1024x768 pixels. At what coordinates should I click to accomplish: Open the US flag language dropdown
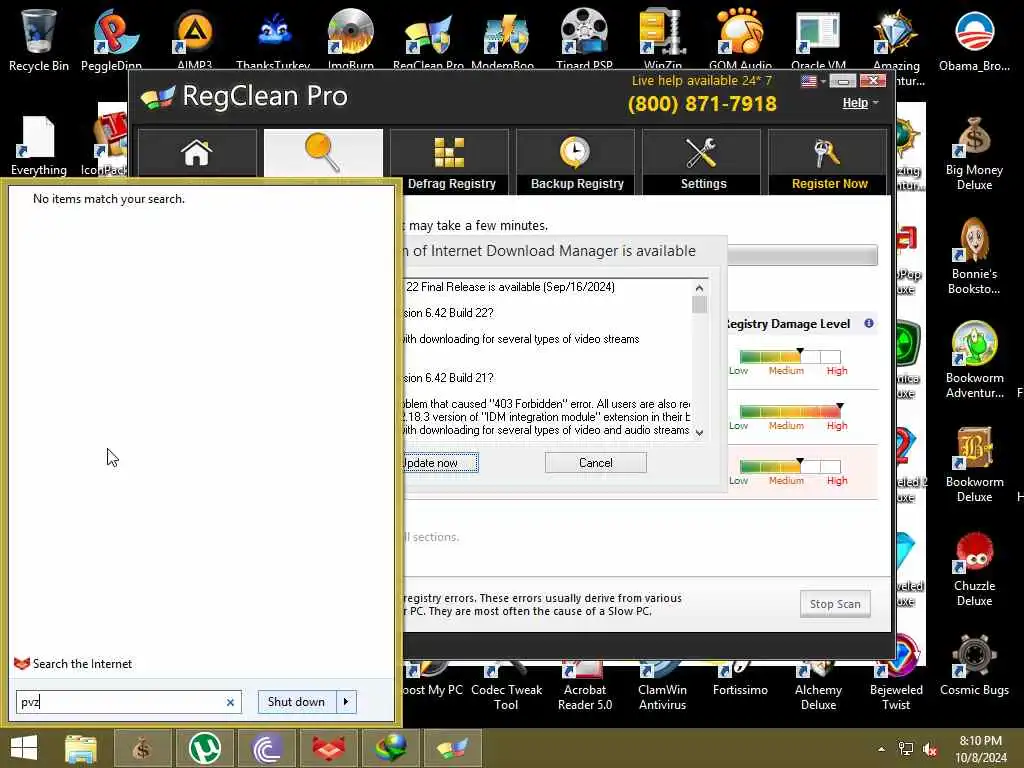pyautogui.click(x=814, y=81)
